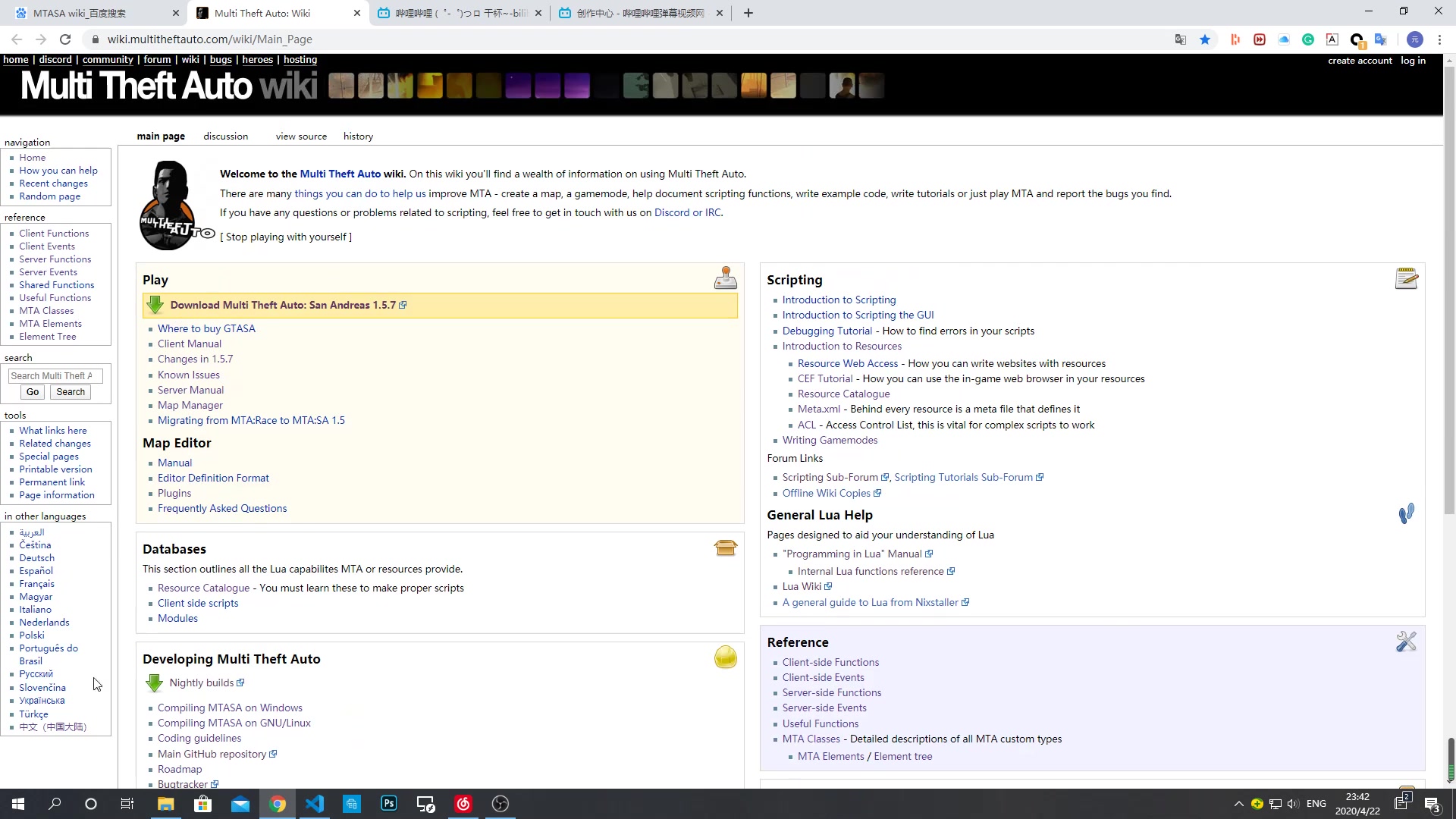Click the green arrow icon next to Nightly builds
The width and height of the screenshot is (1456, 819).
click(154, 682)
